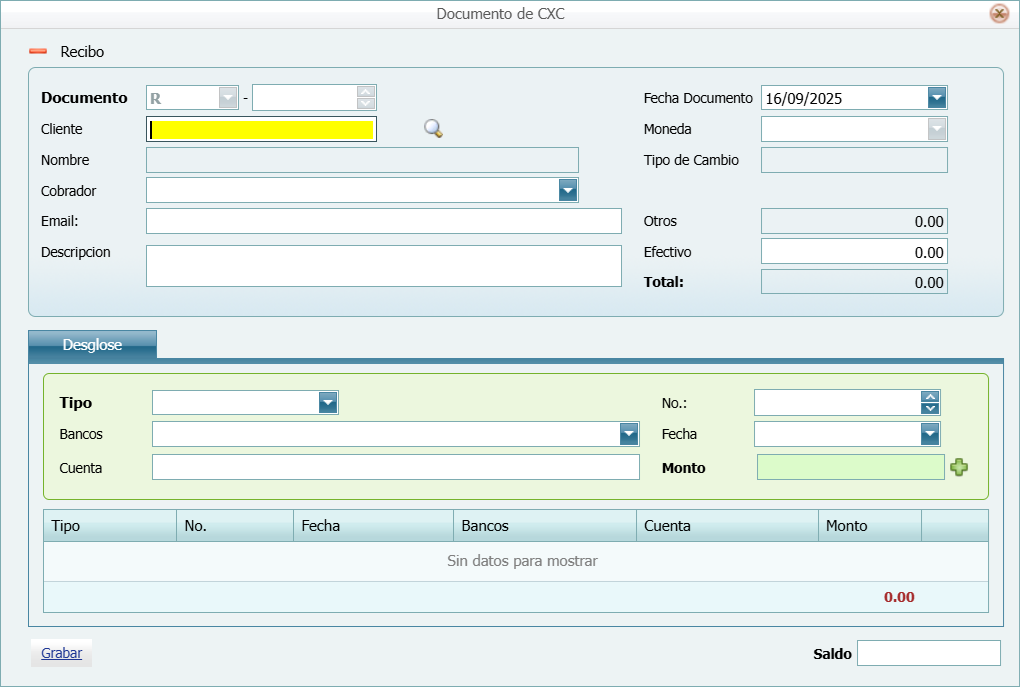Click the Efectivo amount field
Viewport: 1020px width, 687px height.
point(853,252)
